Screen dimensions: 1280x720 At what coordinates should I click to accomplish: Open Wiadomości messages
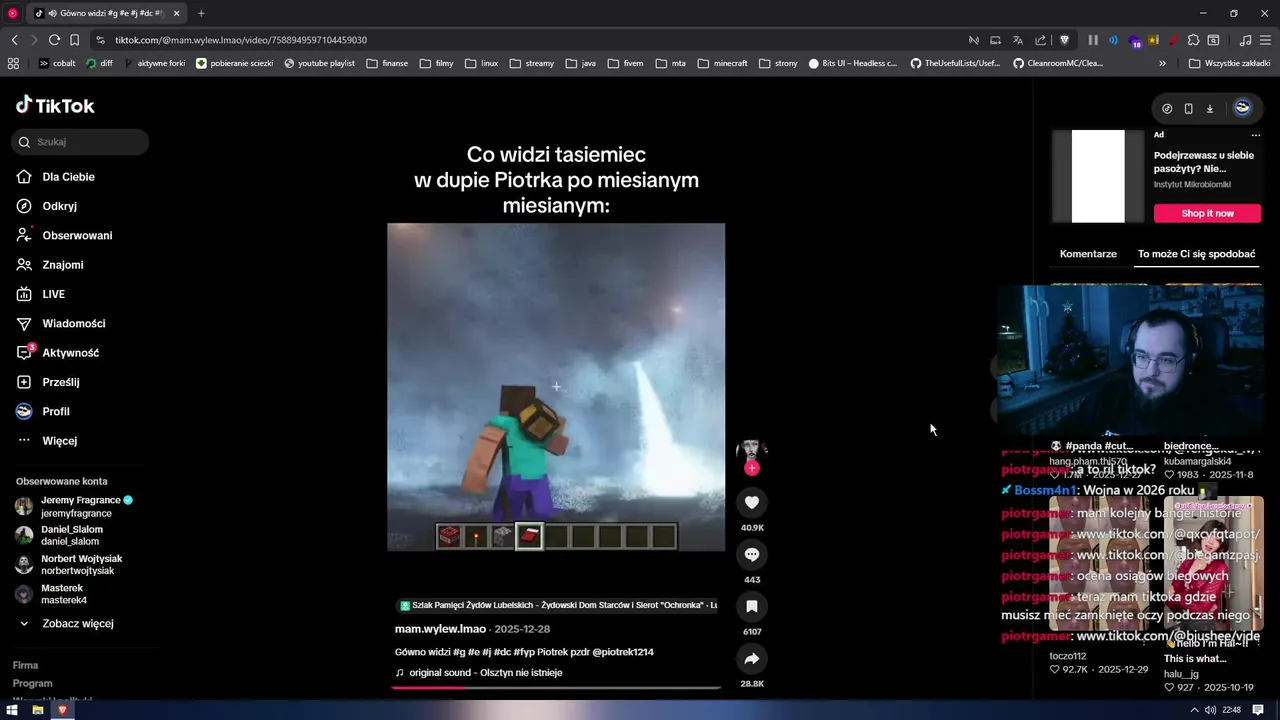tap(74, 323)
